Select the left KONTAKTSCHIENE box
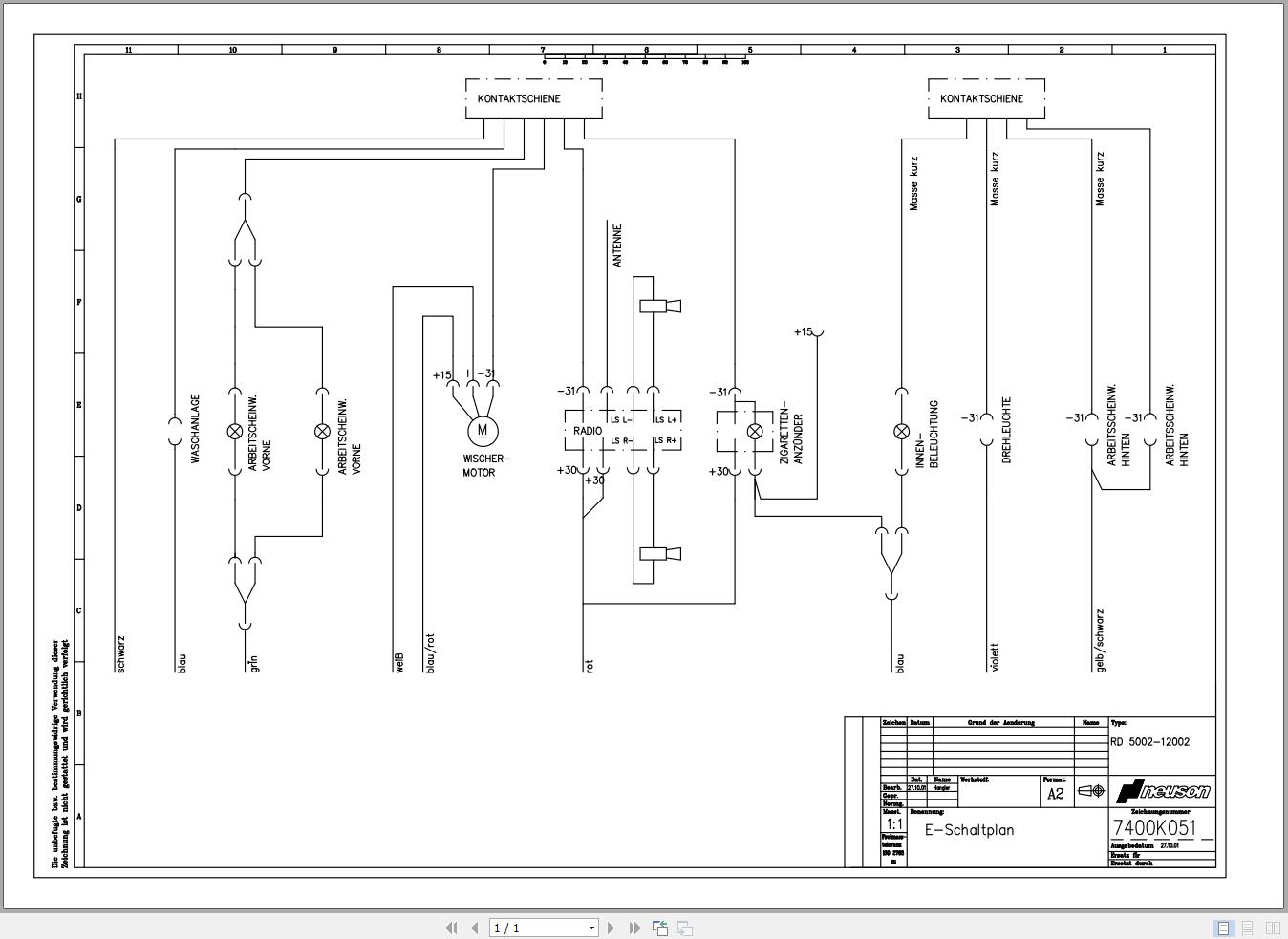 click(533, 97)
